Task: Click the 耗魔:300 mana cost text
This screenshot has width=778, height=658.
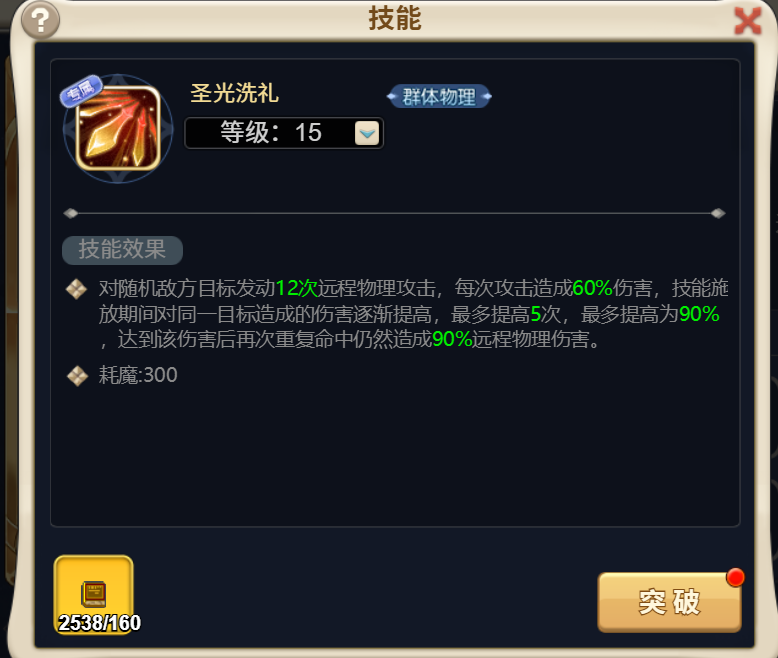Action: pyautogui.click(x=138, y=375)
